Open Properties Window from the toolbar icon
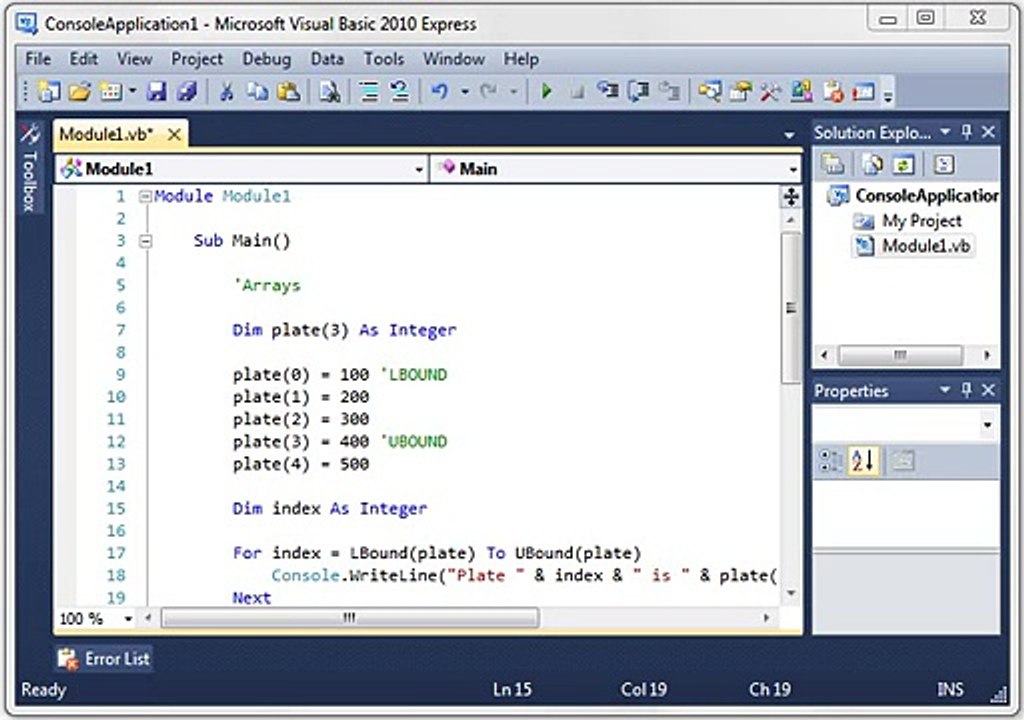The height and width of the screenshot is (720, 1024). click(x=741, y=91)
